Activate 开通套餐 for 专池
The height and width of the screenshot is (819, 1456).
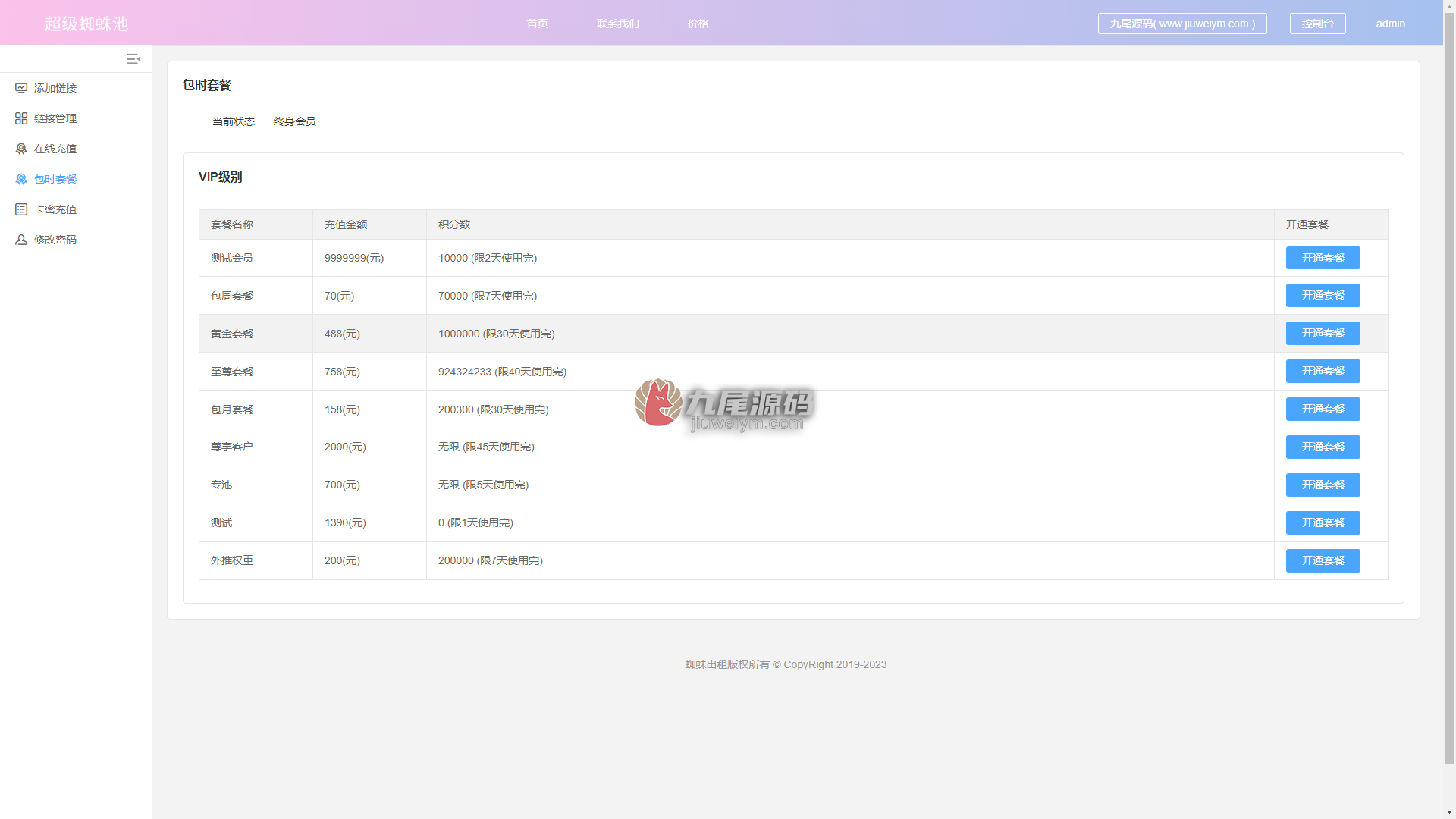click(1323, 485)
